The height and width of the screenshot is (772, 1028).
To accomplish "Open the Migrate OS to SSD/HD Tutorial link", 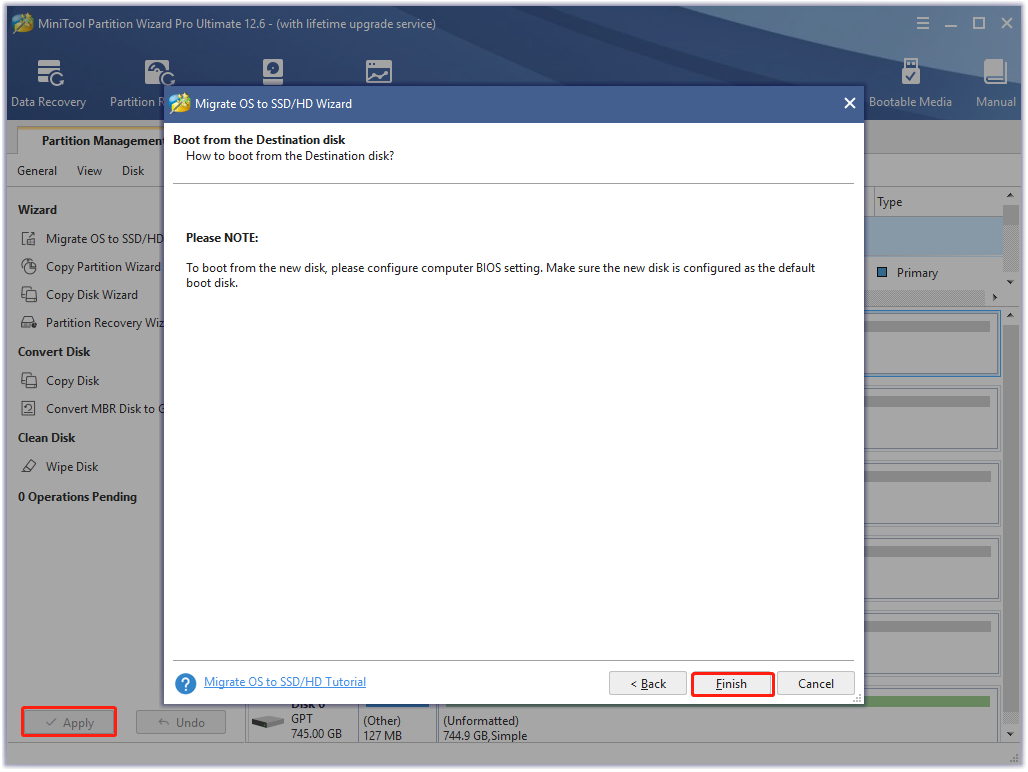I will (x=285, y=682).
